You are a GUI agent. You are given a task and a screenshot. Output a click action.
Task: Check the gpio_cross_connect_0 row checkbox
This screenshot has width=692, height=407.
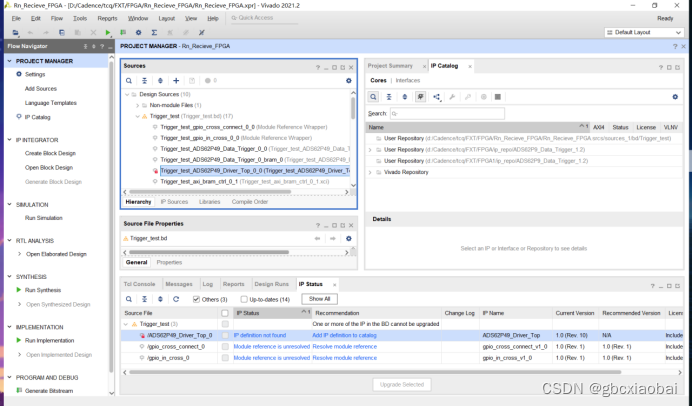click(225, 347)
